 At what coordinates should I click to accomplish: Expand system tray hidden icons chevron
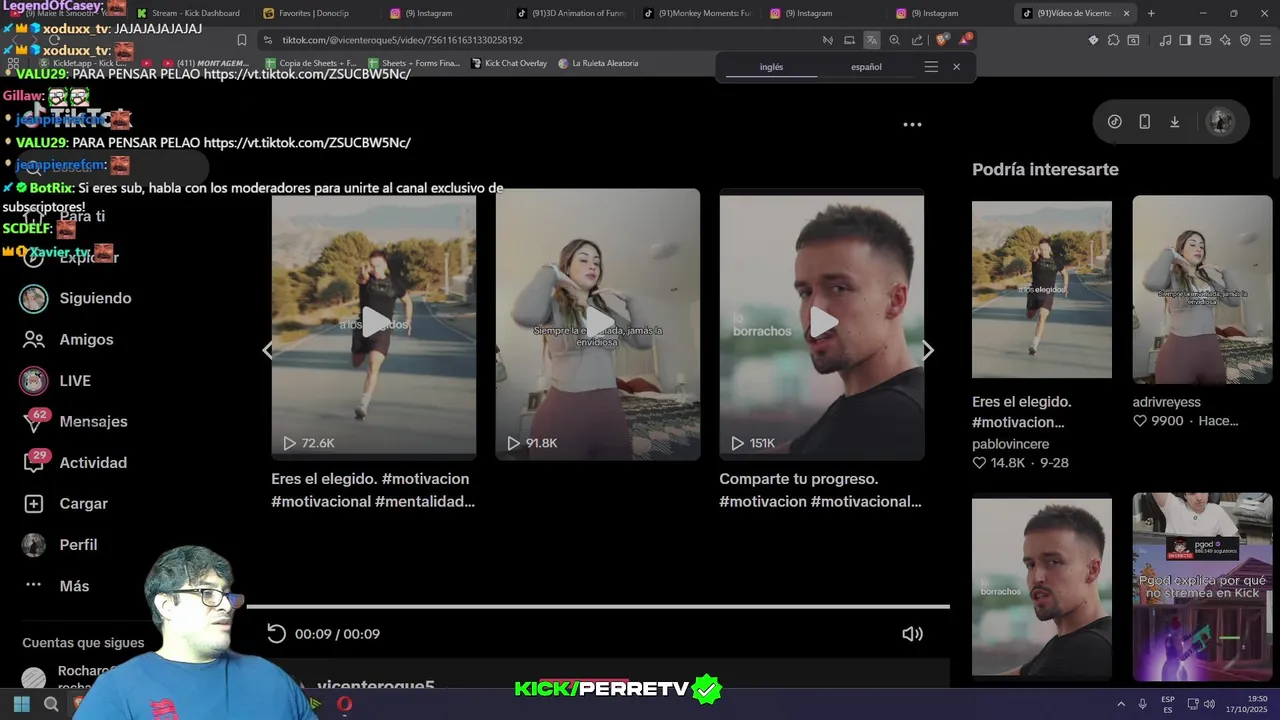1120,704
